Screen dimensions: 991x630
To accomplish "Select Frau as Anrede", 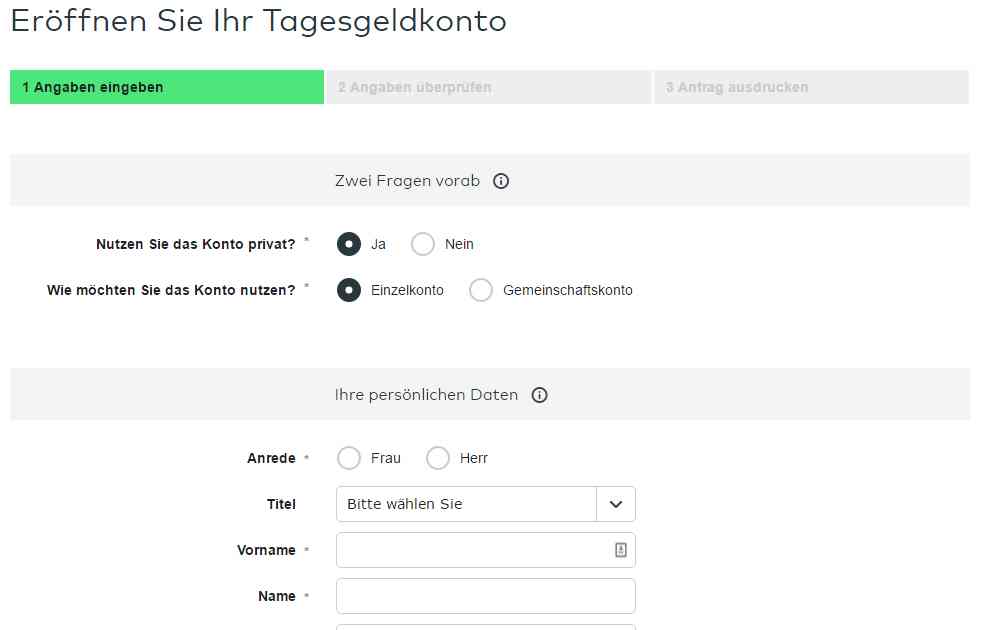I will (349, 458).
